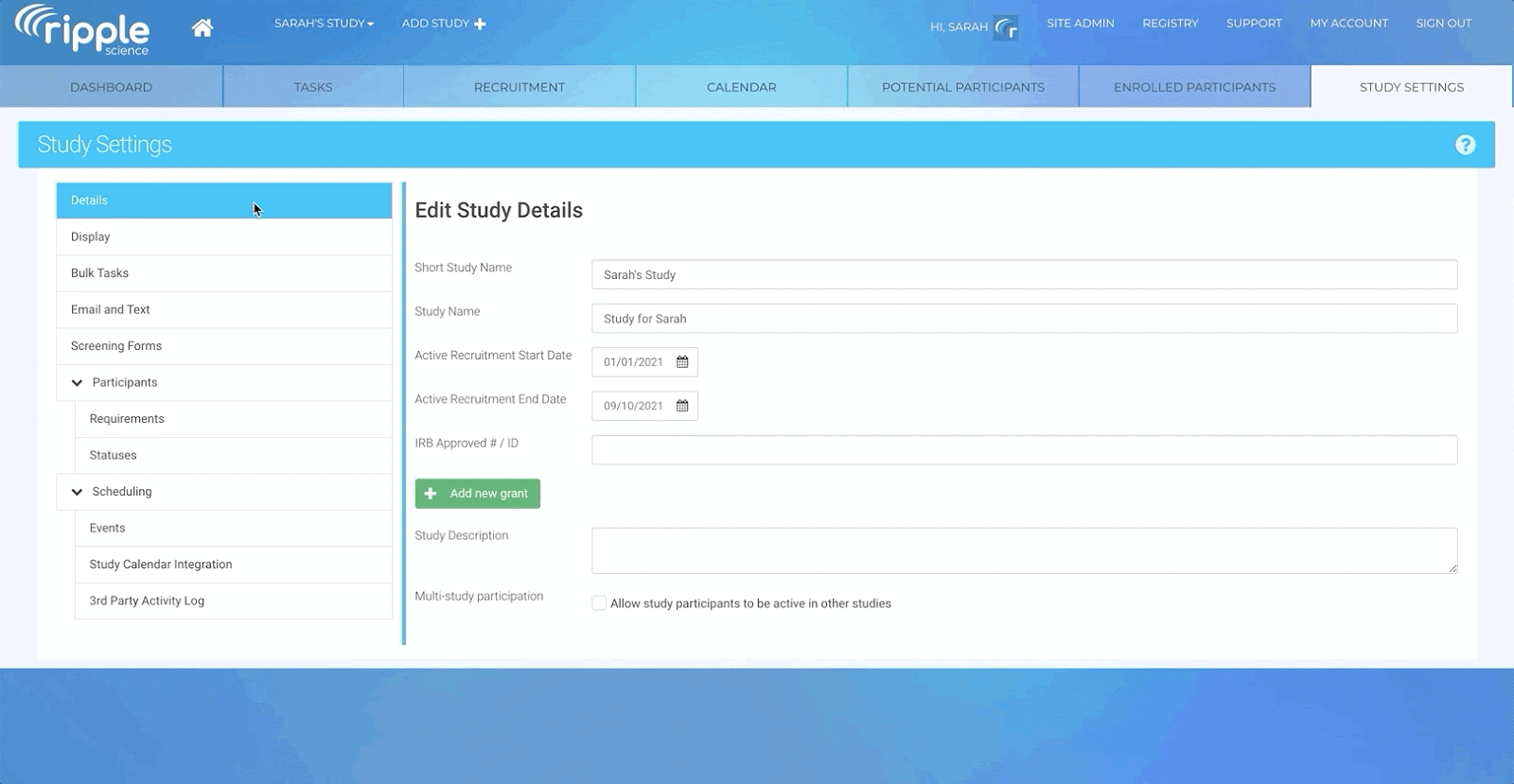Switch to the Recruitment tab
This screenshot has height=784, width=1514.
519,87
